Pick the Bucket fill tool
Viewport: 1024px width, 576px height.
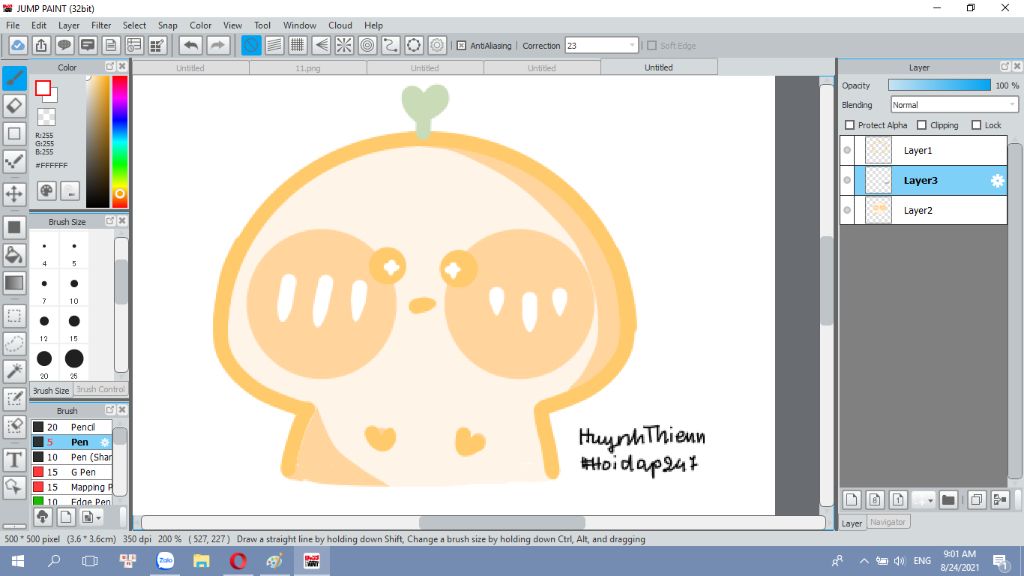point(14,255)
